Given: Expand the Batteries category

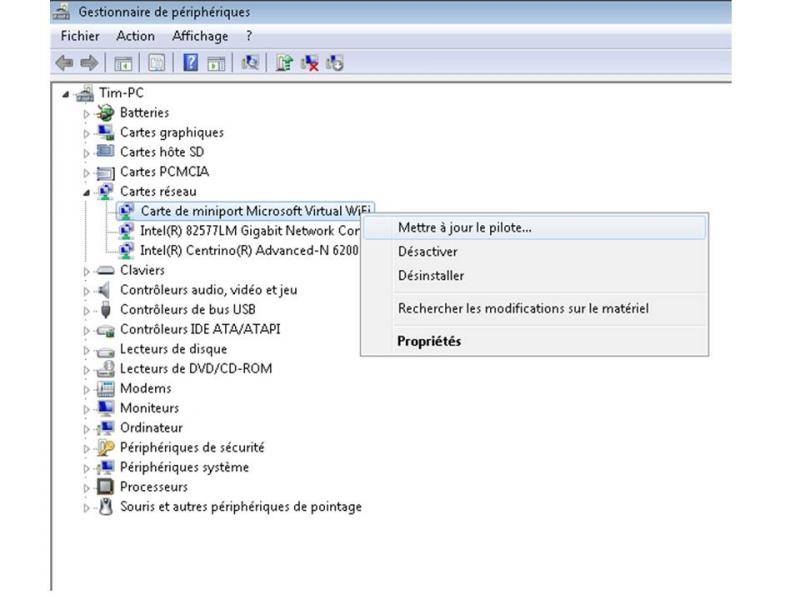Looking at the screenshot, I should tap(87, 113).
